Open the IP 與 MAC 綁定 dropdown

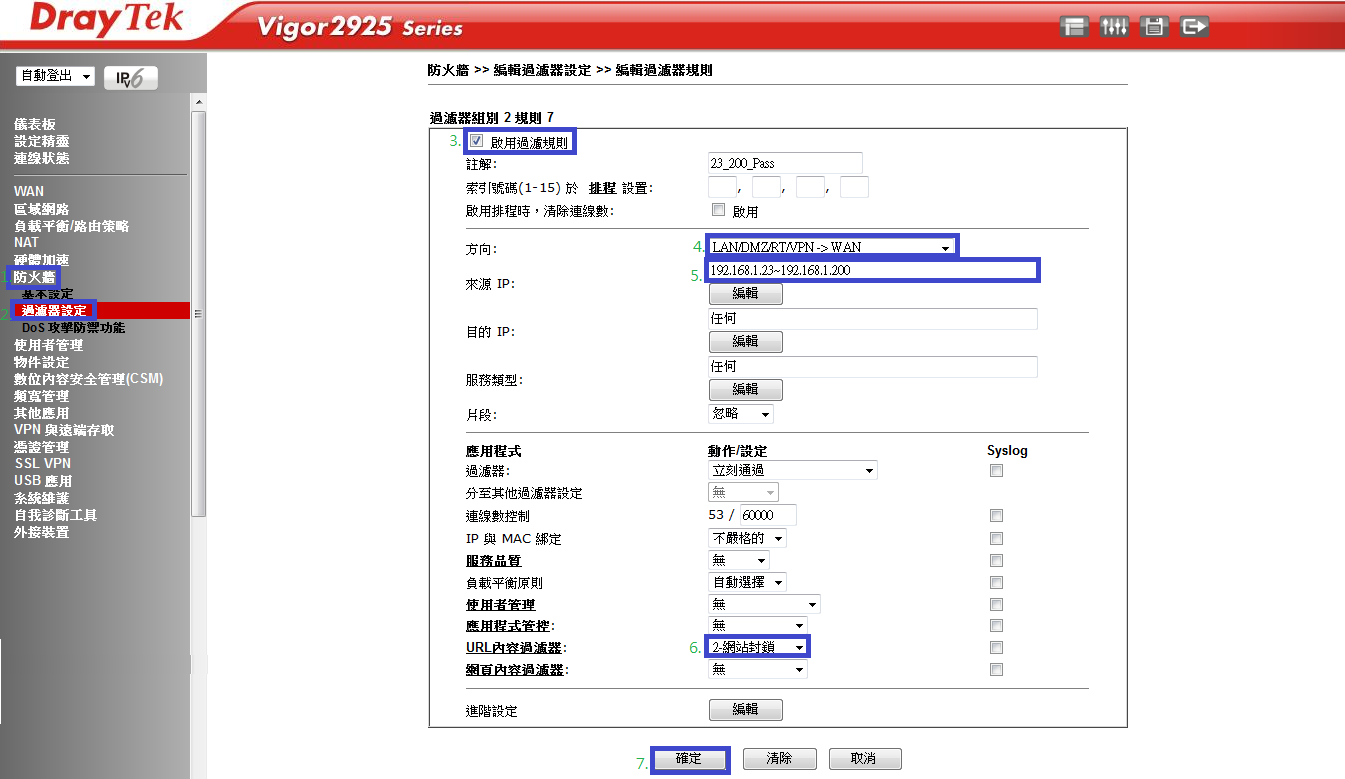747,538
